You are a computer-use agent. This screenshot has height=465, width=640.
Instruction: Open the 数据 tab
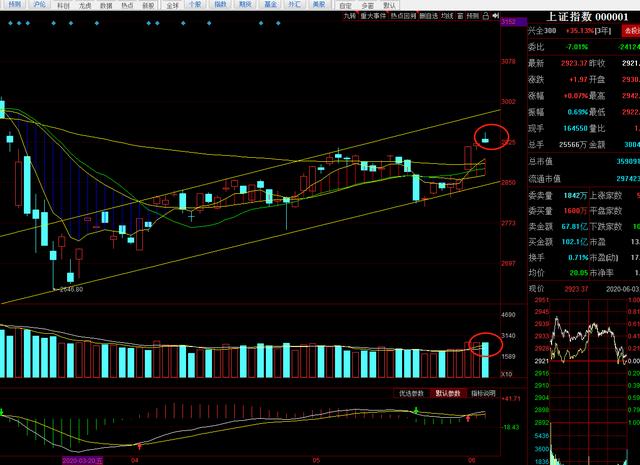pyautogui.click(x=106, y=5)
